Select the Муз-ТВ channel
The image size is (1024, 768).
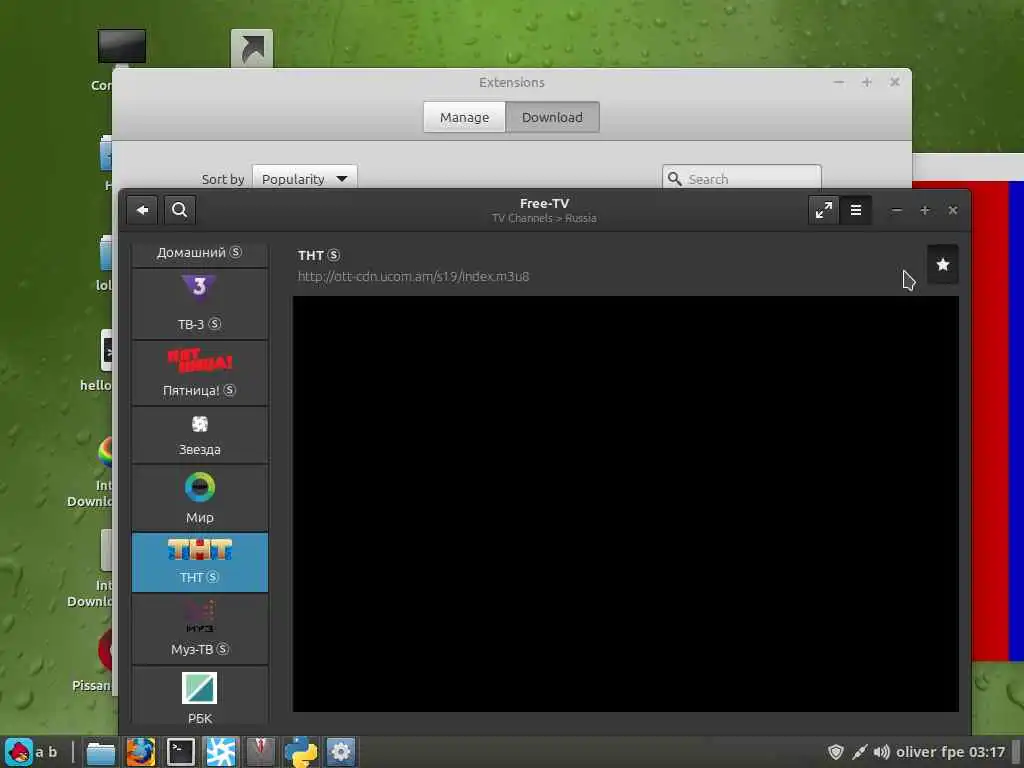coord(200,629)
